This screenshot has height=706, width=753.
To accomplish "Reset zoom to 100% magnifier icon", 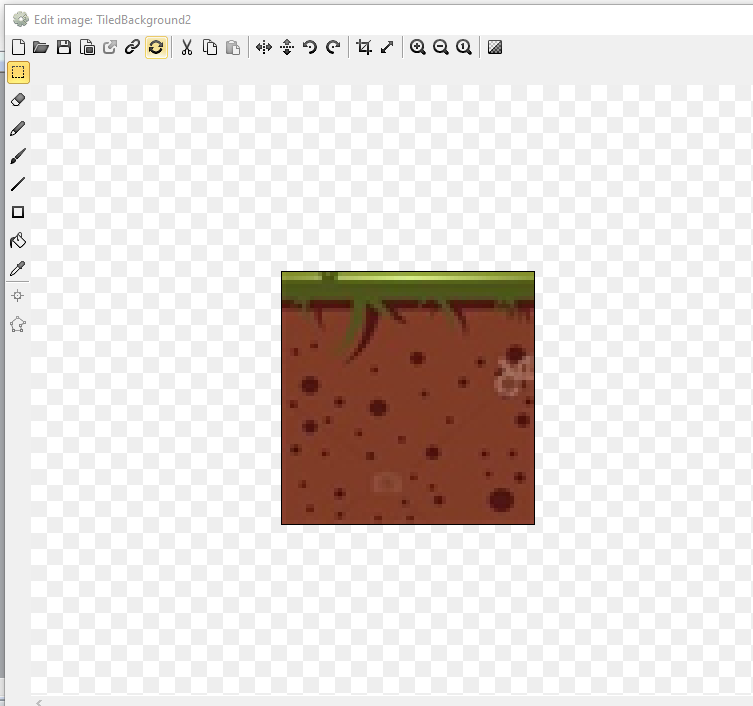I will click(x=464, y=47).
